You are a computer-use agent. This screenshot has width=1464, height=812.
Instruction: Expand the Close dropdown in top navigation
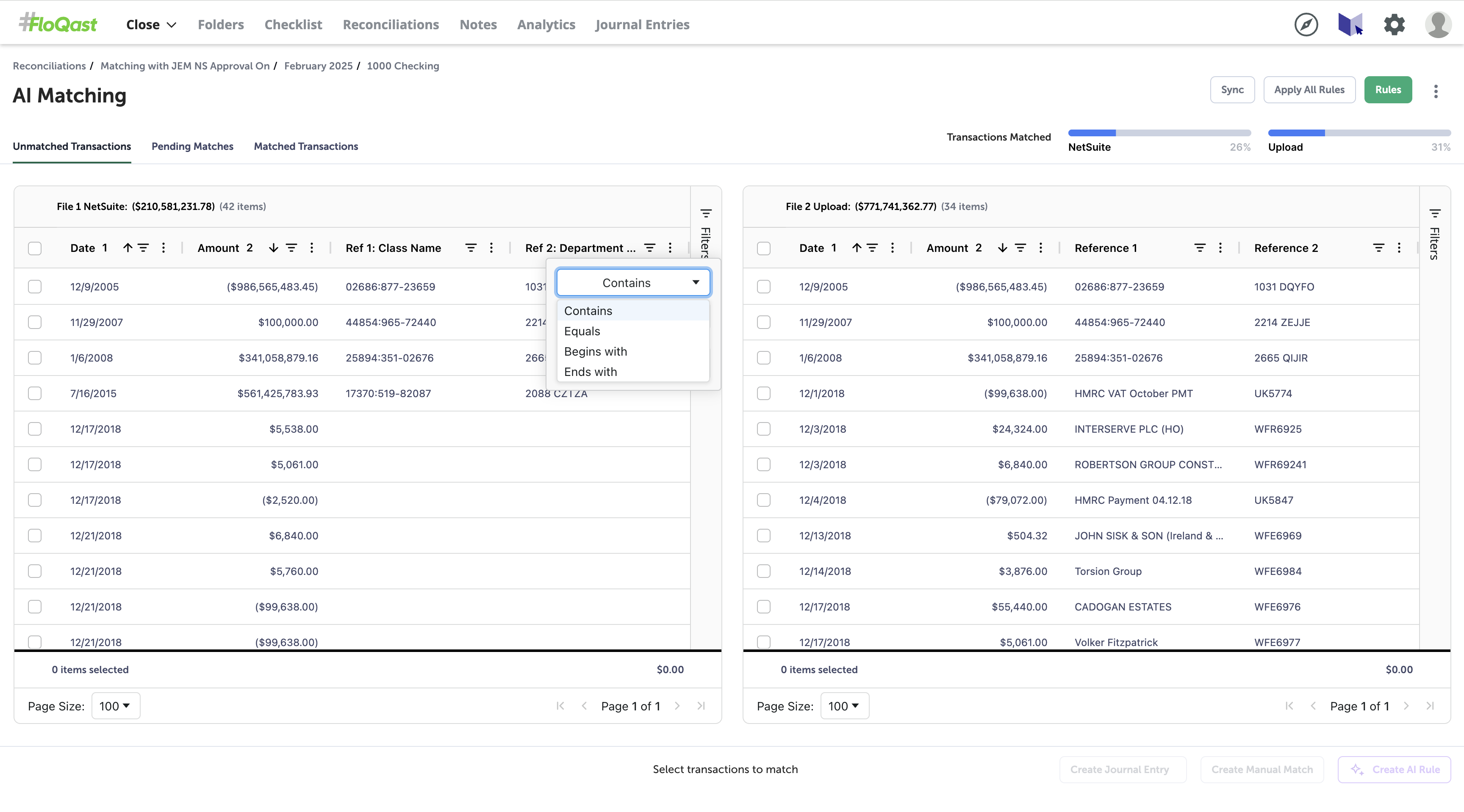[151, 25]
